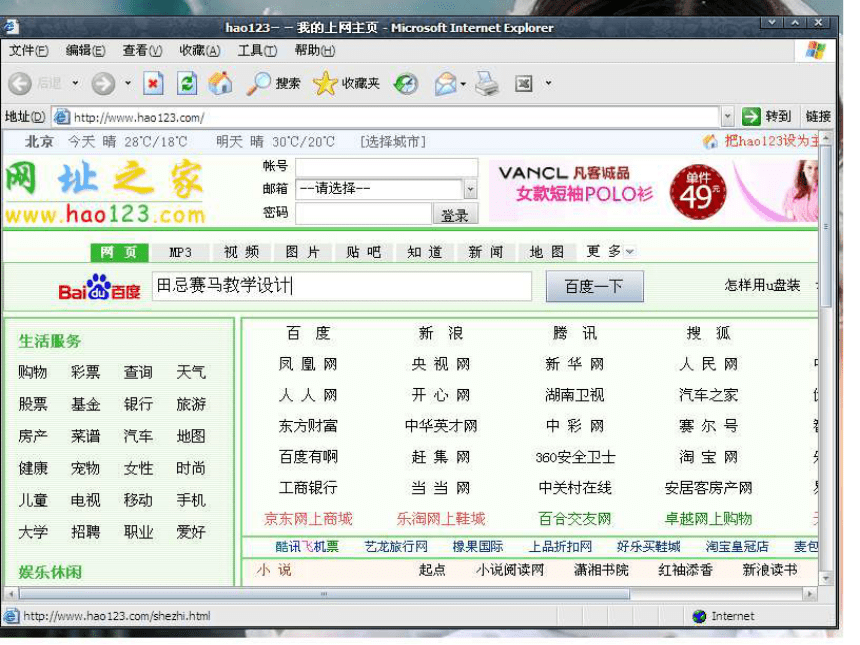Click the house icon beside 把hao123设为主页
The image size is (860, 645).
coord(710,142)
